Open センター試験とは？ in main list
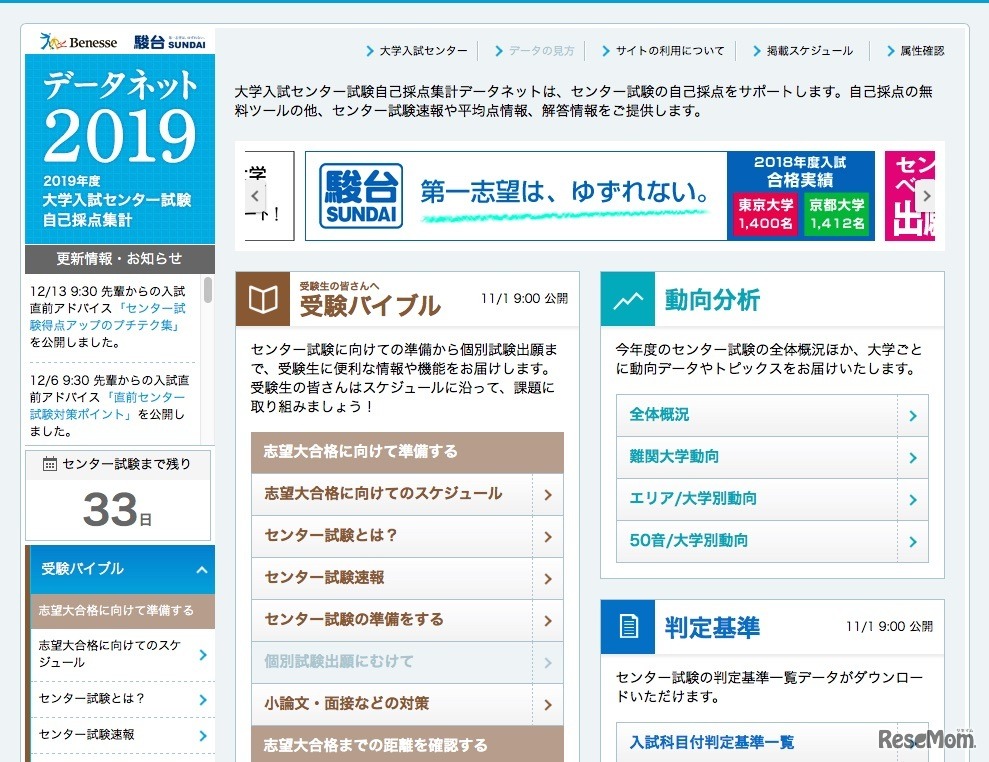Image resolution: width=989 pixels, height=762 pixels. (x=331, y=536)
